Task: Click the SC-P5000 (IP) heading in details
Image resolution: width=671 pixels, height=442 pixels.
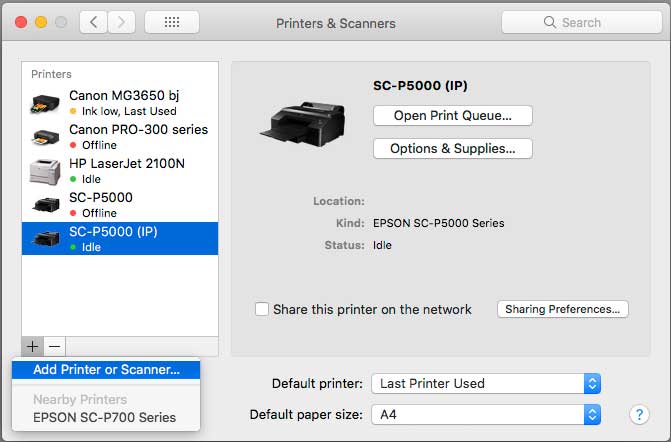Action: [420, 86]
